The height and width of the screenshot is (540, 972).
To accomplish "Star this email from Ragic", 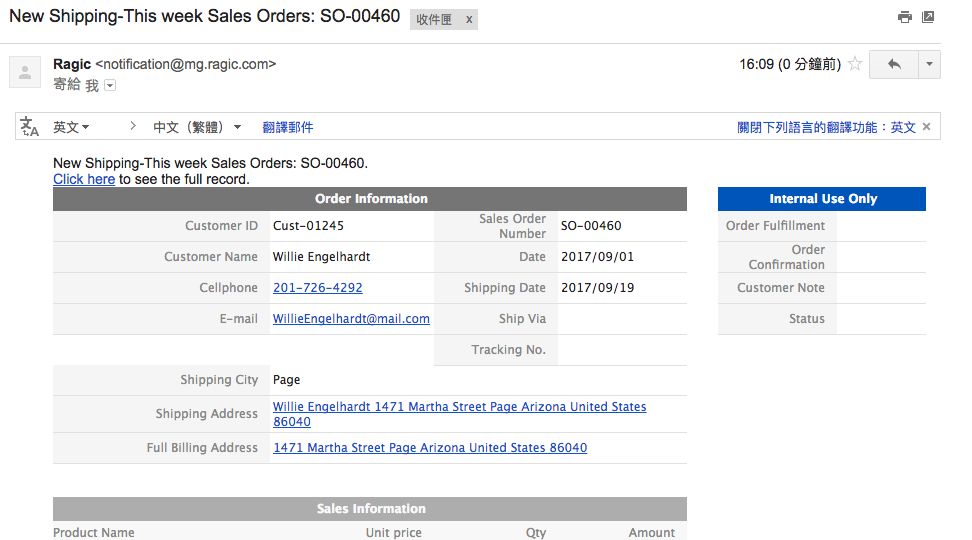I will [855, 65].
